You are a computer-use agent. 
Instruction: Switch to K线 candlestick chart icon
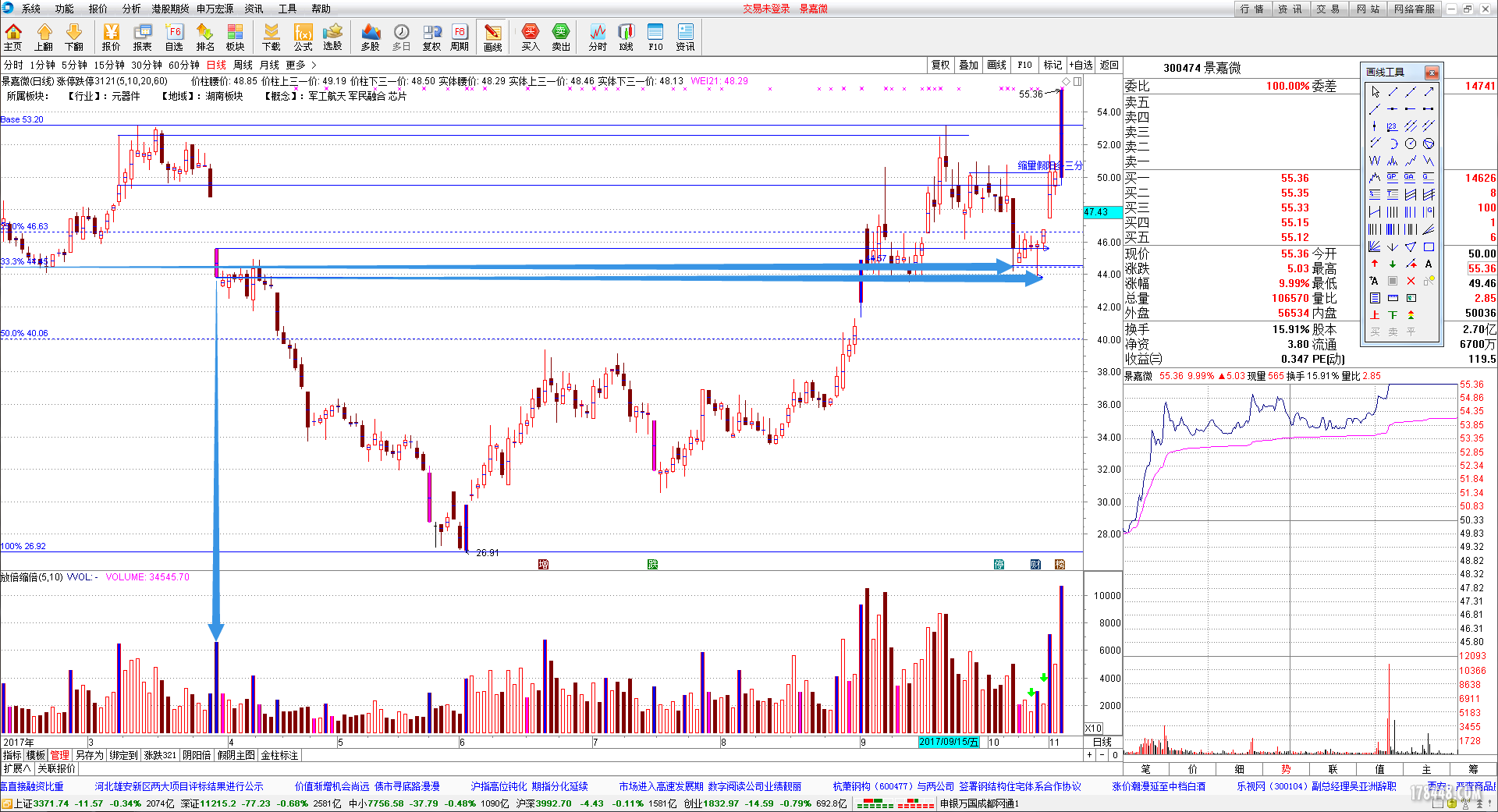coord(627,37)
